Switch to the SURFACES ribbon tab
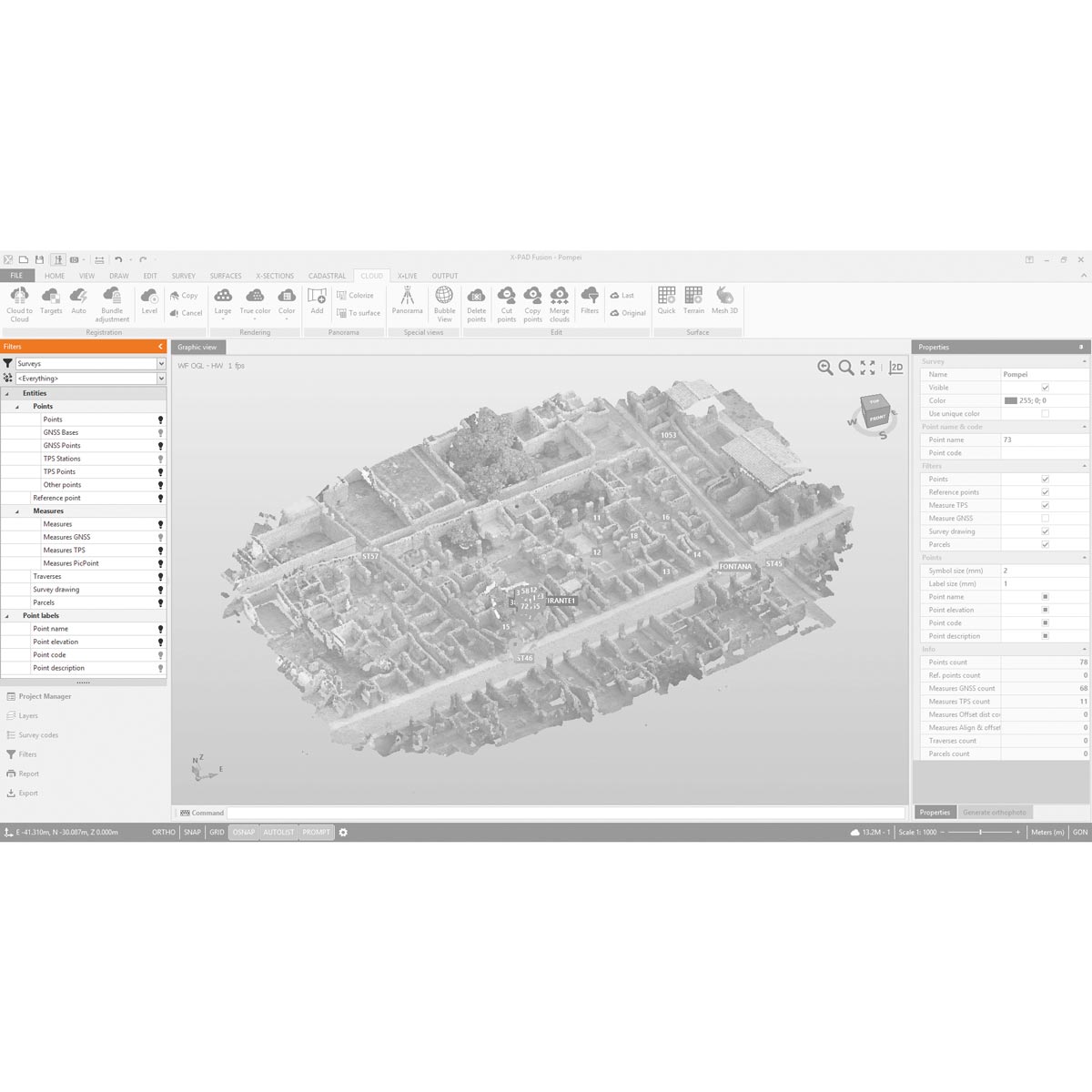 click(226, 276)
